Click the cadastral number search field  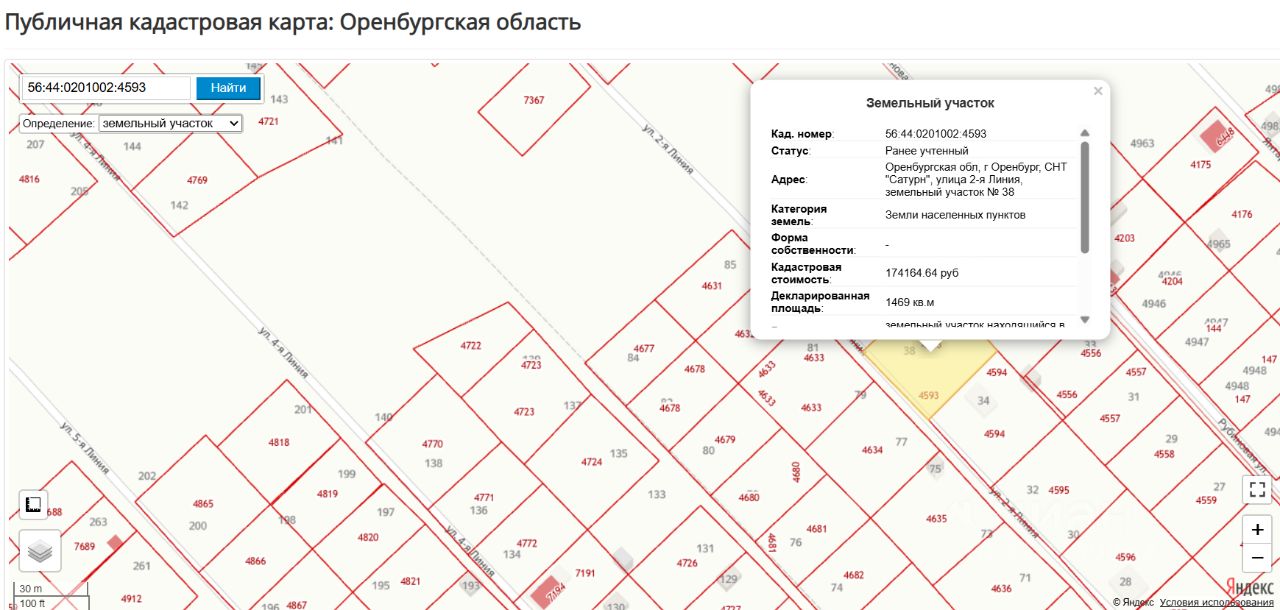click(x=106, y=88)
